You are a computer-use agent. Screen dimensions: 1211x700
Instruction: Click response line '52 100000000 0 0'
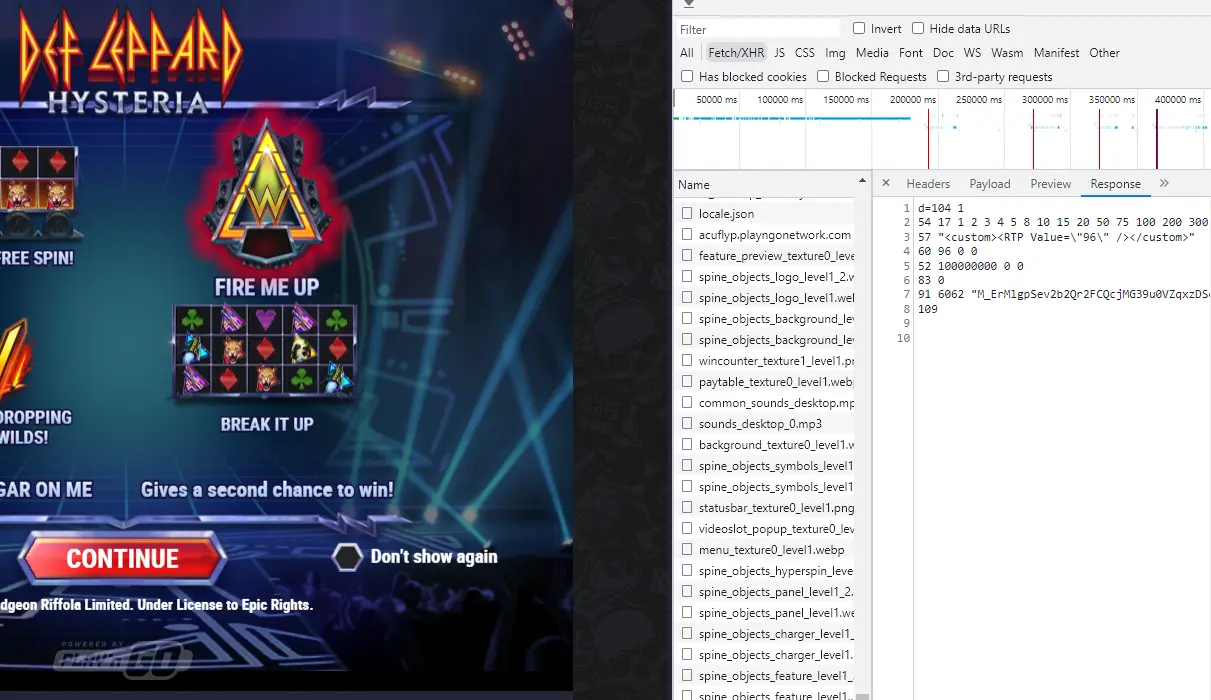(970, 266)
